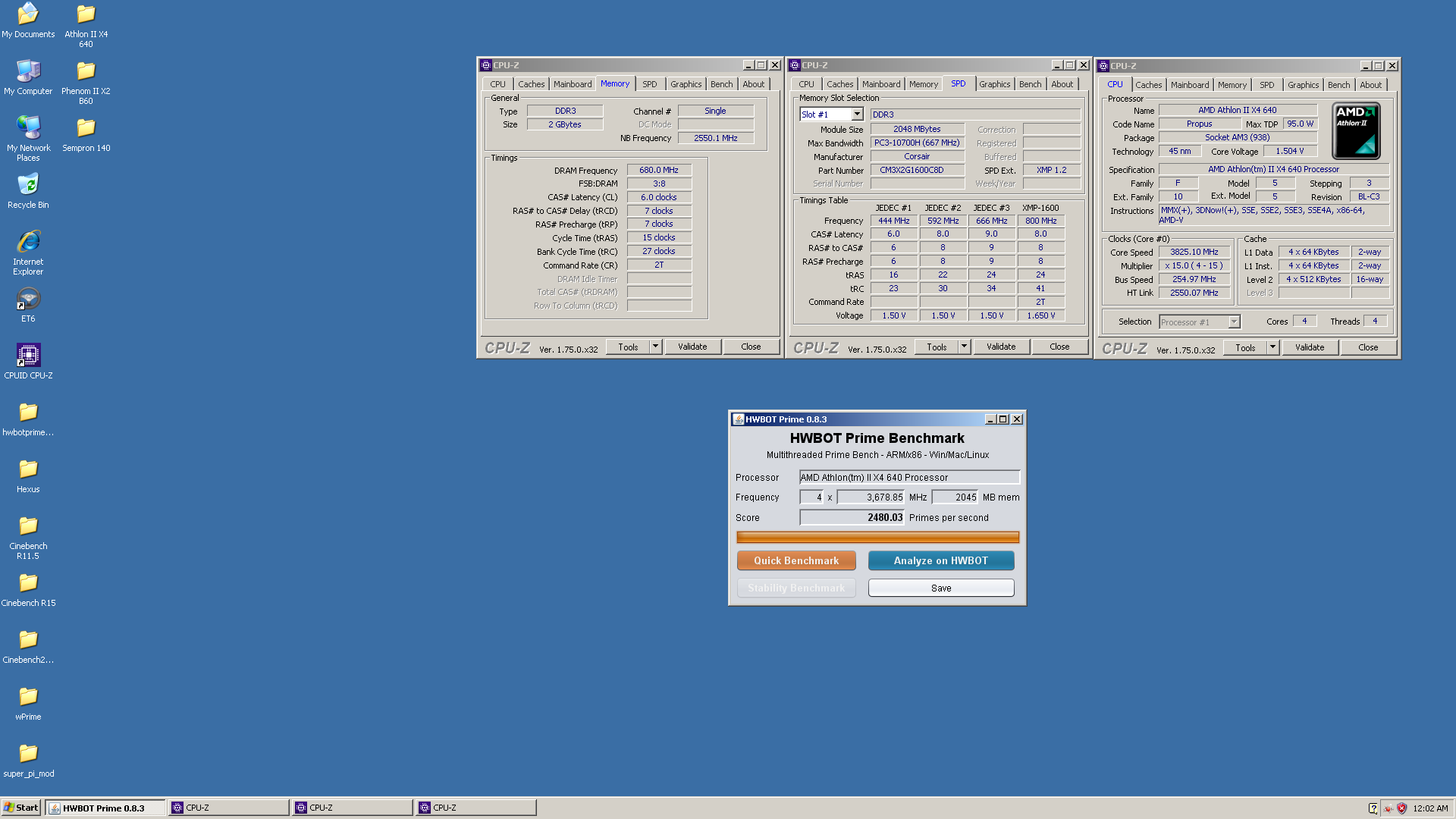Open Caches tab in Memory window
This screenshot has height=819, width=1456.
[531, 84]
